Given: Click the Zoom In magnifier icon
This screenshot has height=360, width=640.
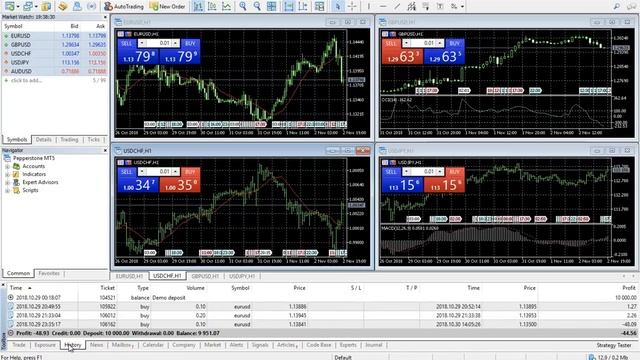Looking at the screenshot, I should point(243,6).
